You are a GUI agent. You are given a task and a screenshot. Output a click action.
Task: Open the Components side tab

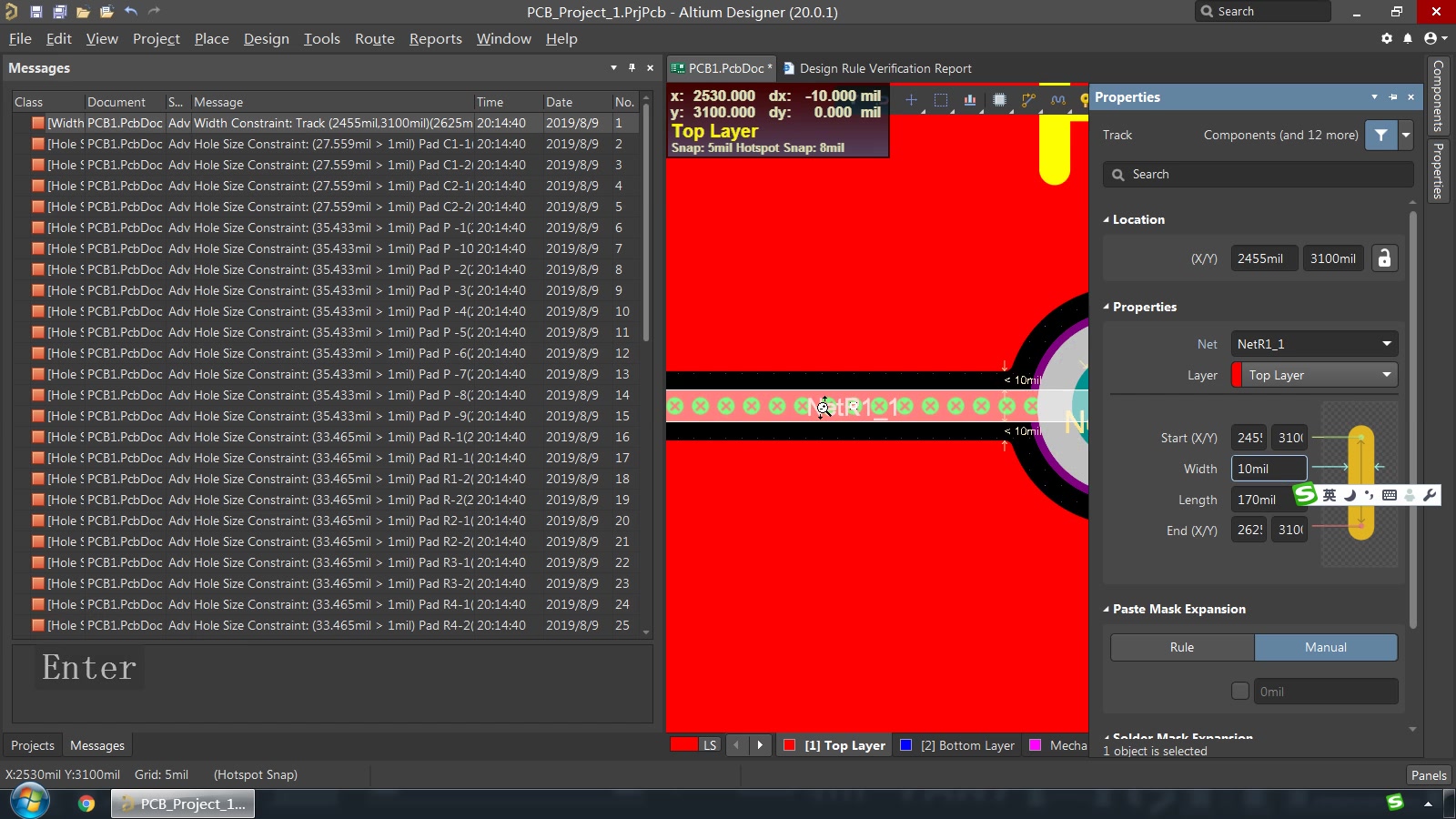tap(1438, 96)
